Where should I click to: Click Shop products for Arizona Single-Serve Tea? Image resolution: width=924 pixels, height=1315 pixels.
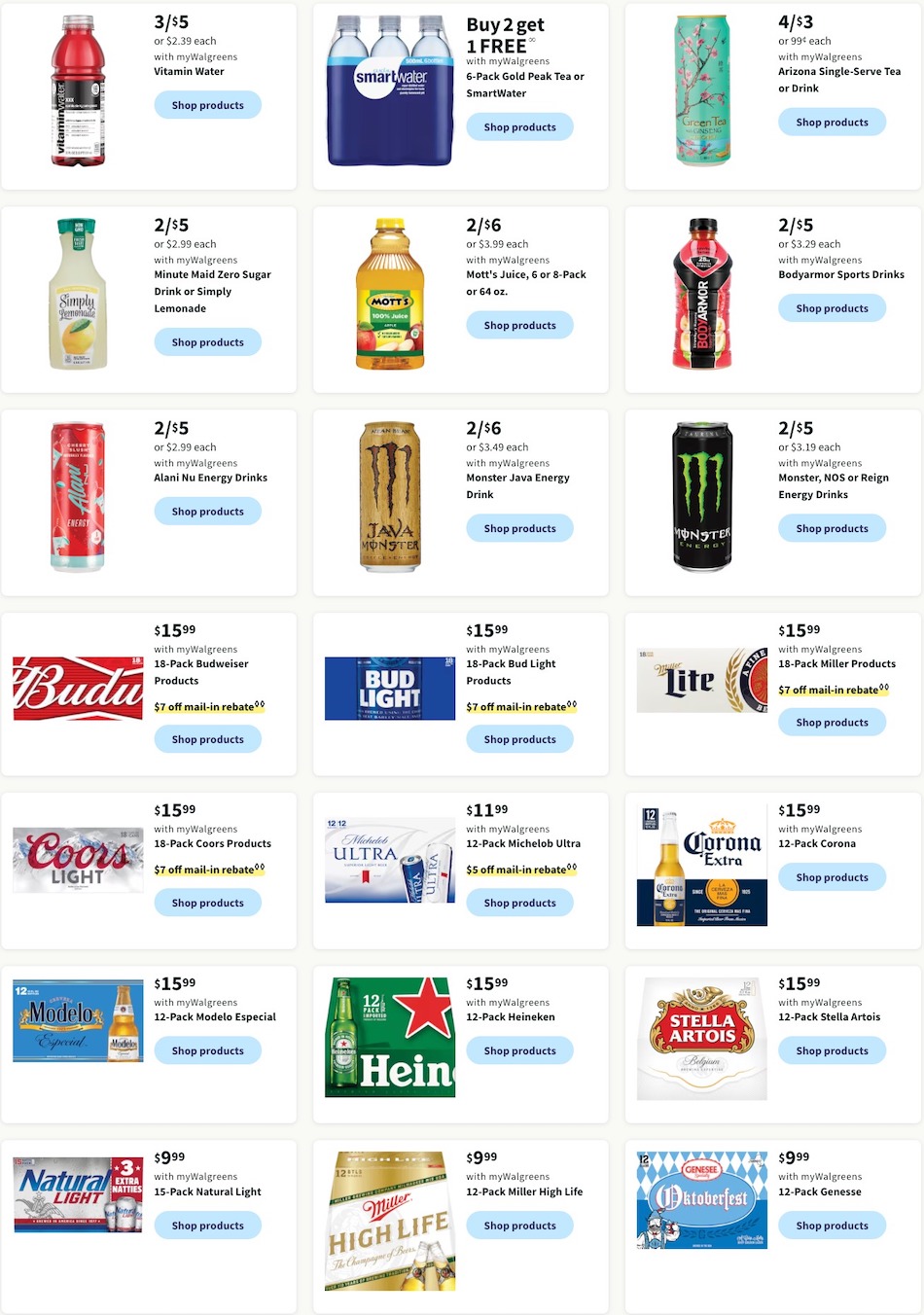[832, 122]
